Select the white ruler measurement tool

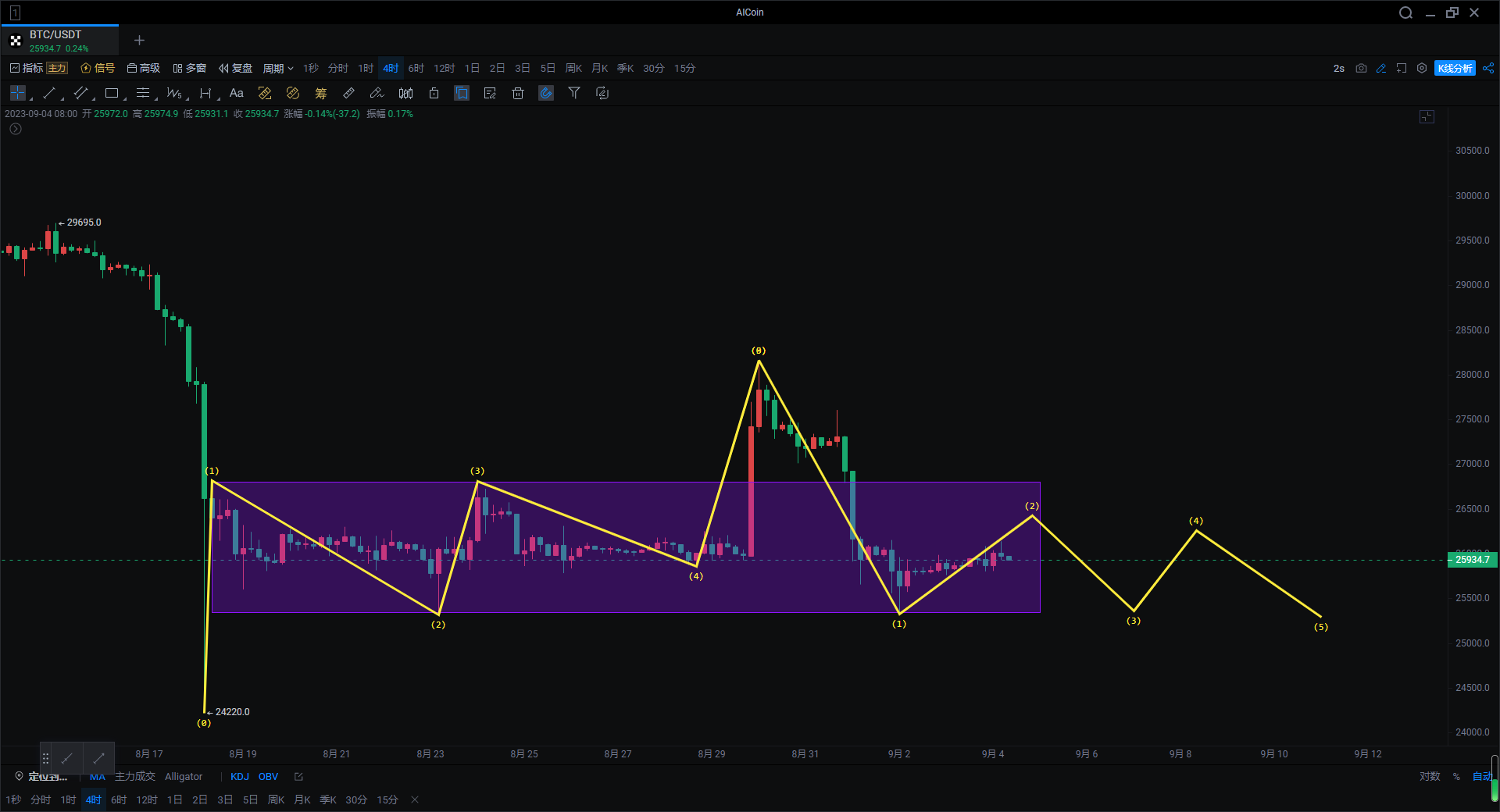click(x=349, y=93)
